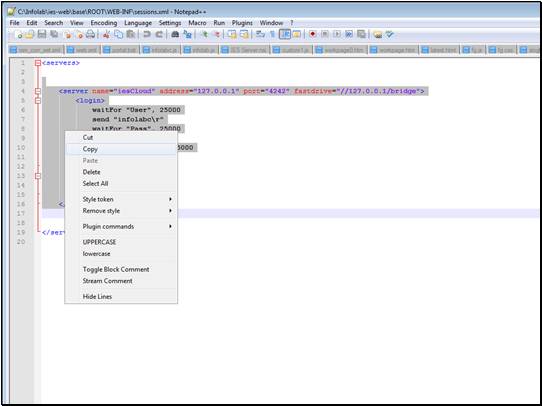Open the Search menu
Image resolution: width=542 pixels, height=406 pixels.
[54, 23]
